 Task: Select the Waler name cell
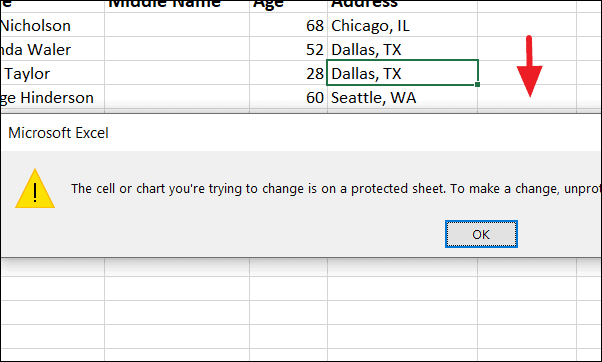click(52, 49)
